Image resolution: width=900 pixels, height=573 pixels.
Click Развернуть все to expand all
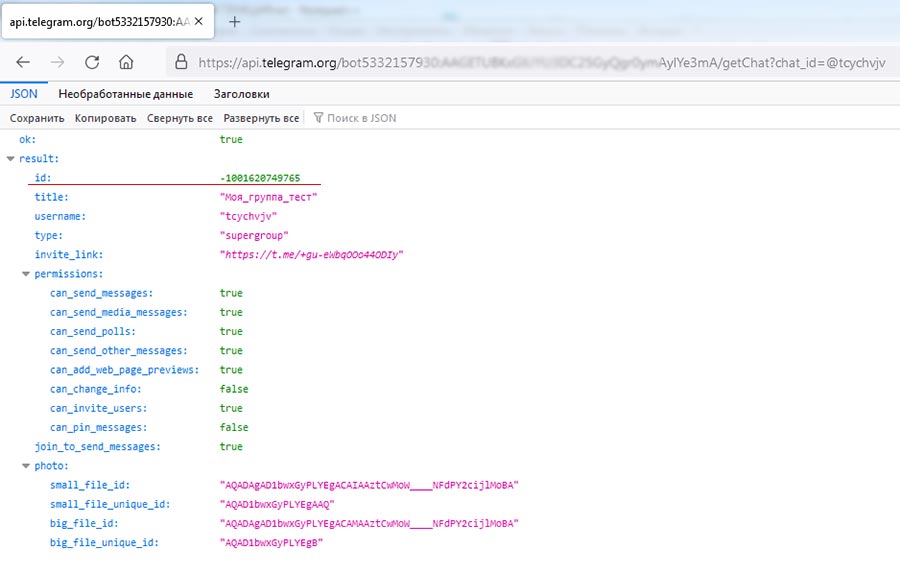(x=261, y=118)
